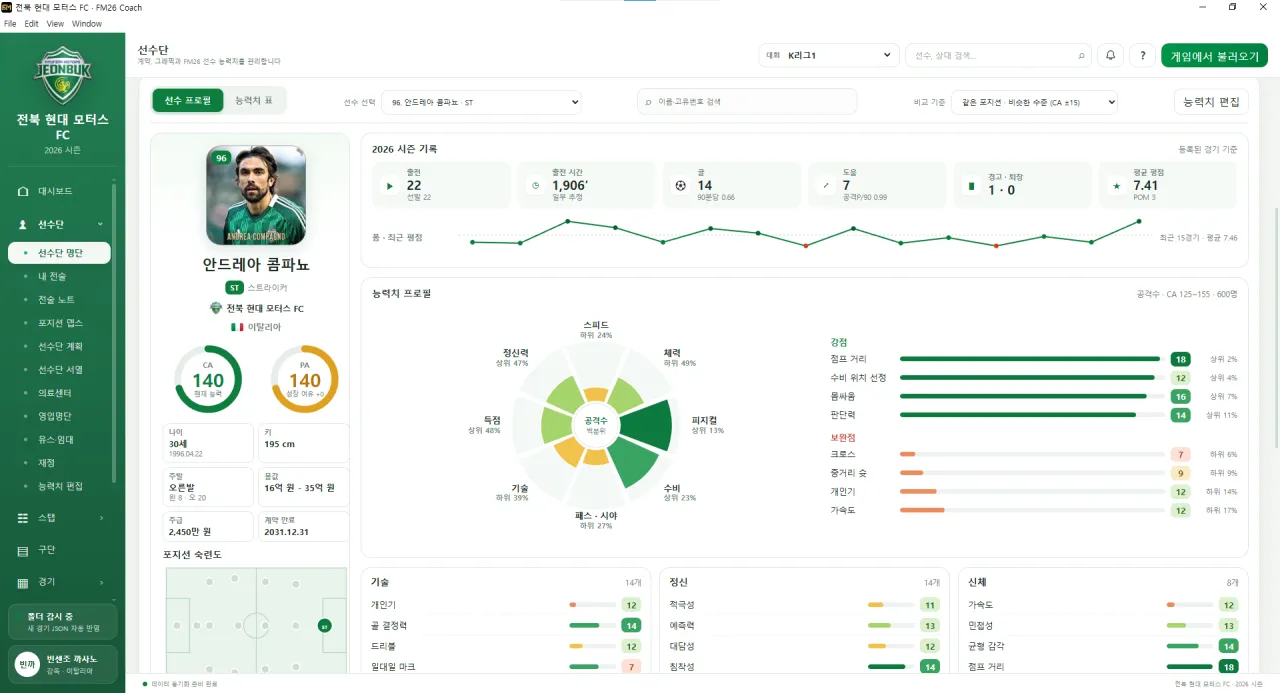Click the 출전 시간 clock icon
The image size is (1280, 693).
click(x=535, y=186)
